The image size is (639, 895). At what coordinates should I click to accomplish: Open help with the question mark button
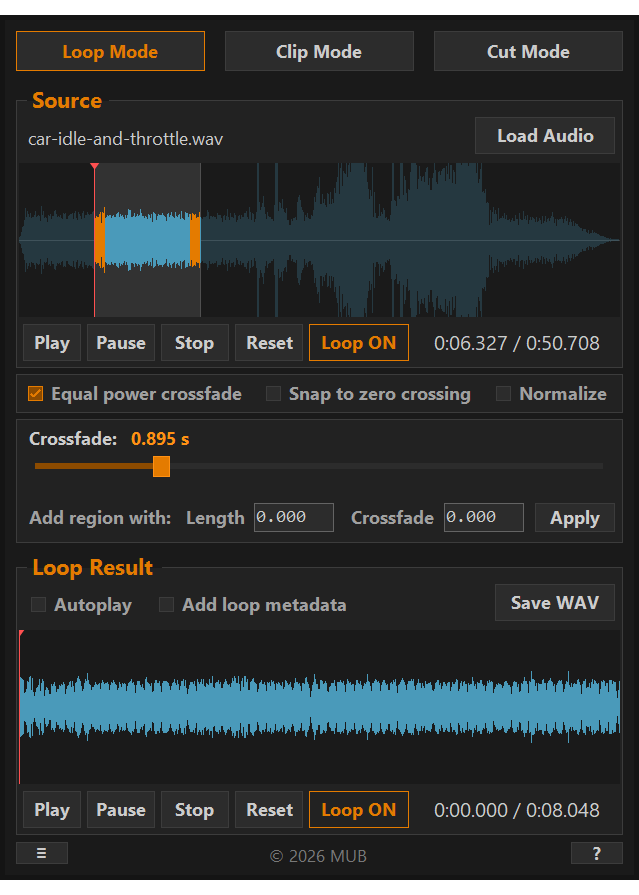pyautogui.click(x=596, y=853)
